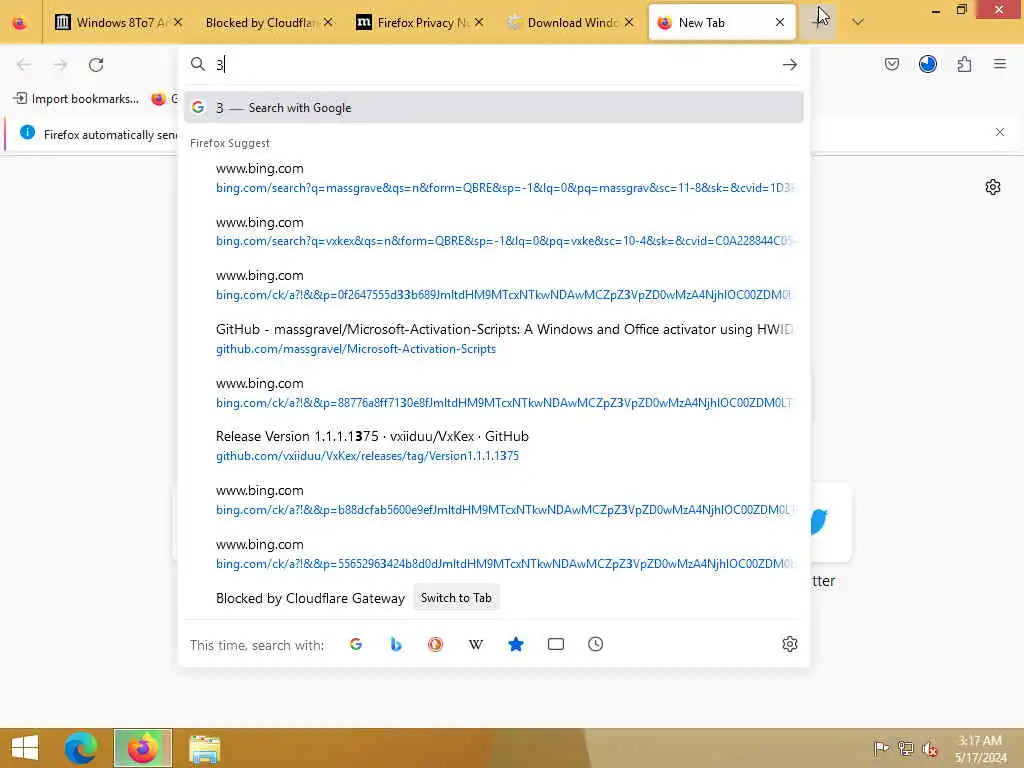Viewport: 1024px width, 768px height.
Task: Search this time with Google
Action: pyautogui.click(x=356, y=645)
